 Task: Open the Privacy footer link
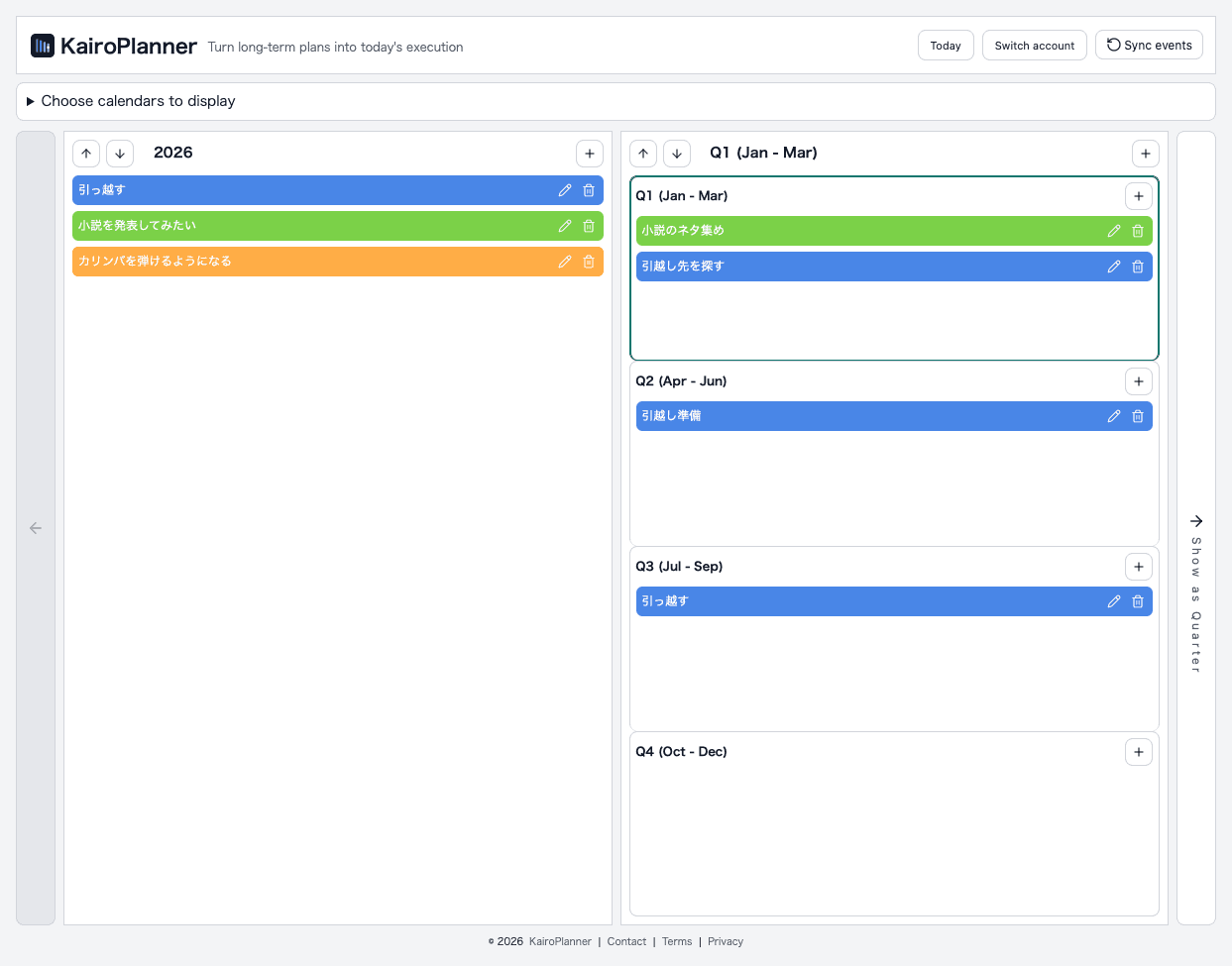point(726,941)
